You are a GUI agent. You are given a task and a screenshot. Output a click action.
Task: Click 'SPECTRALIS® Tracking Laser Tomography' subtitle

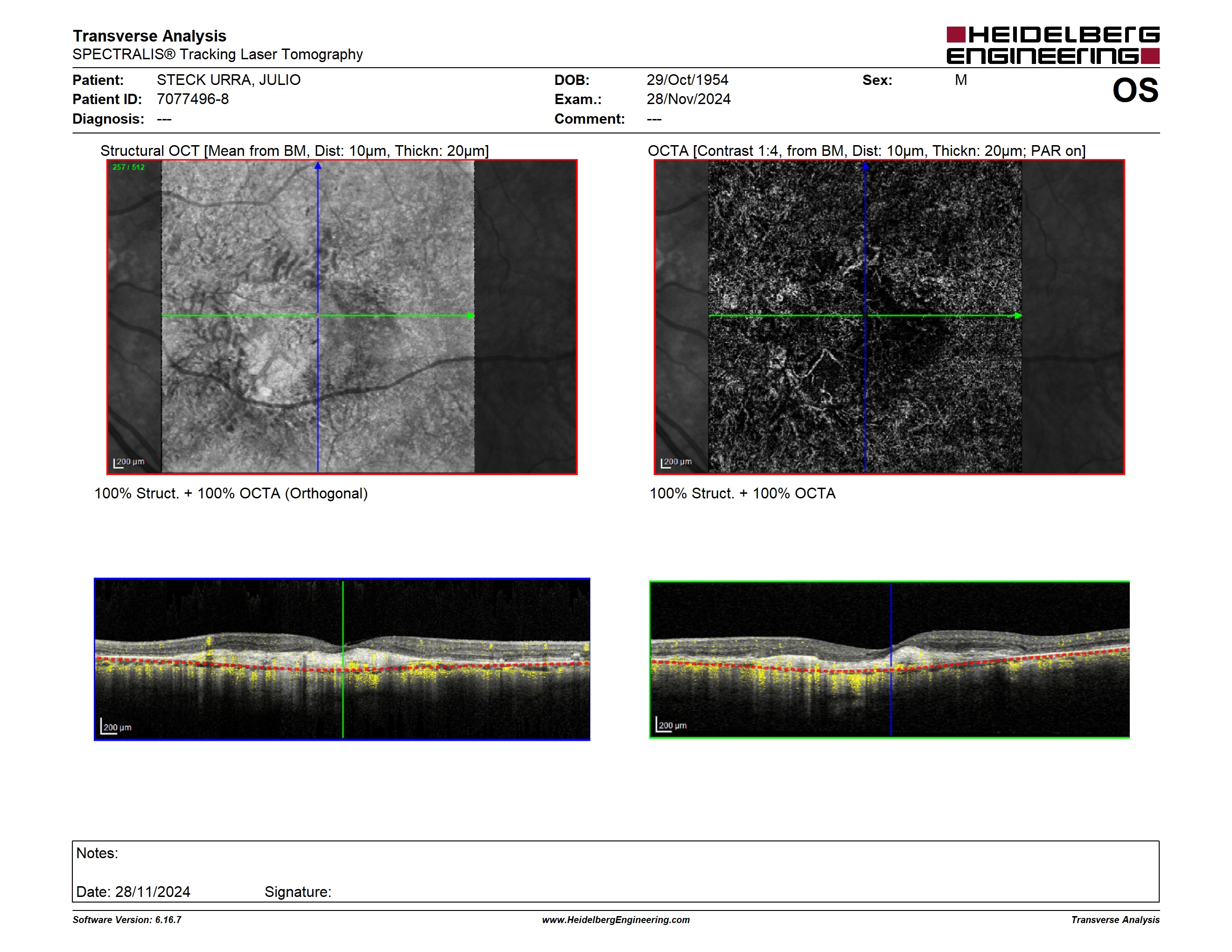tap(218, 54)
